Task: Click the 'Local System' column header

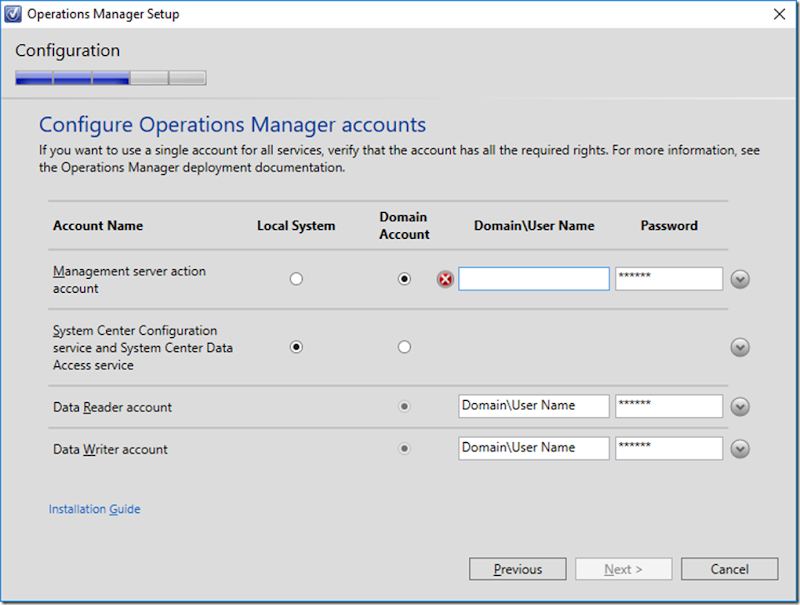Action: [296, 225]
